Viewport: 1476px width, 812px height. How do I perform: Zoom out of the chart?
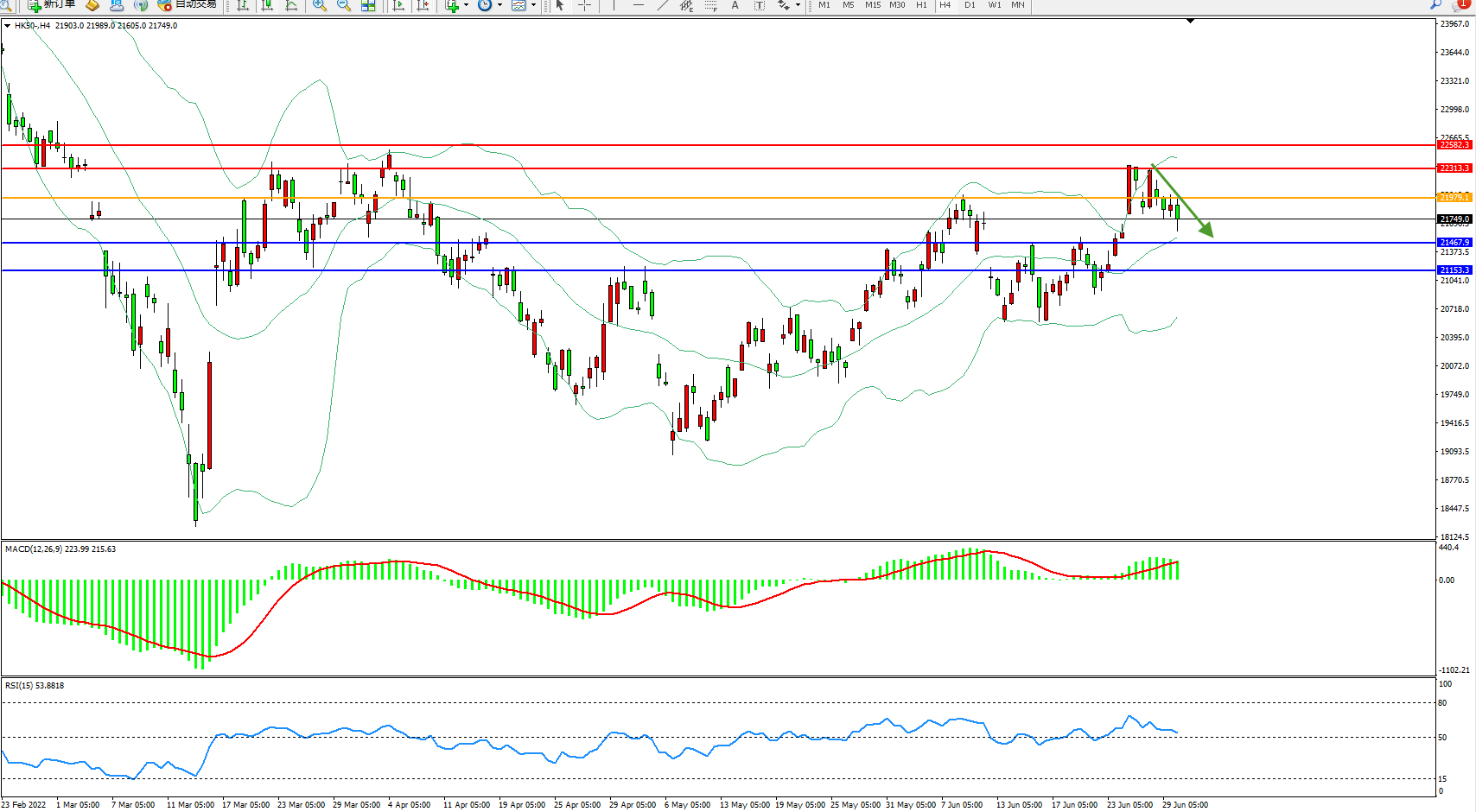tap(343, 5)
